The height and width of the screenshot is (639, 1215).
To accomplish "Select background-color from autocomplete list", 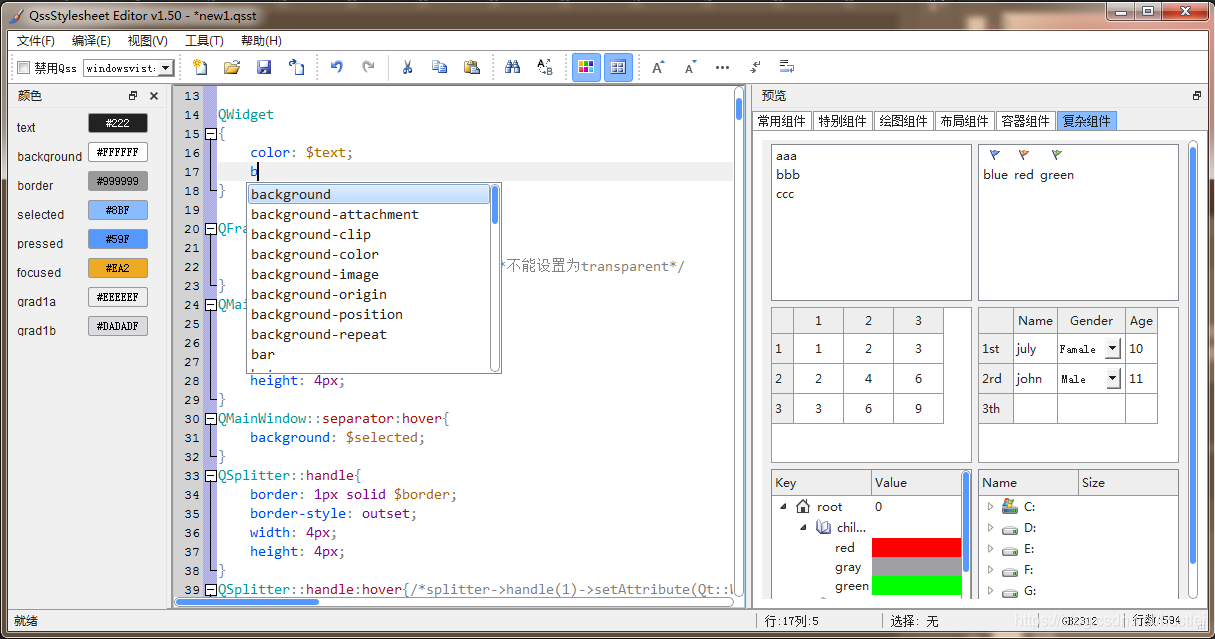I will (315, 254).
